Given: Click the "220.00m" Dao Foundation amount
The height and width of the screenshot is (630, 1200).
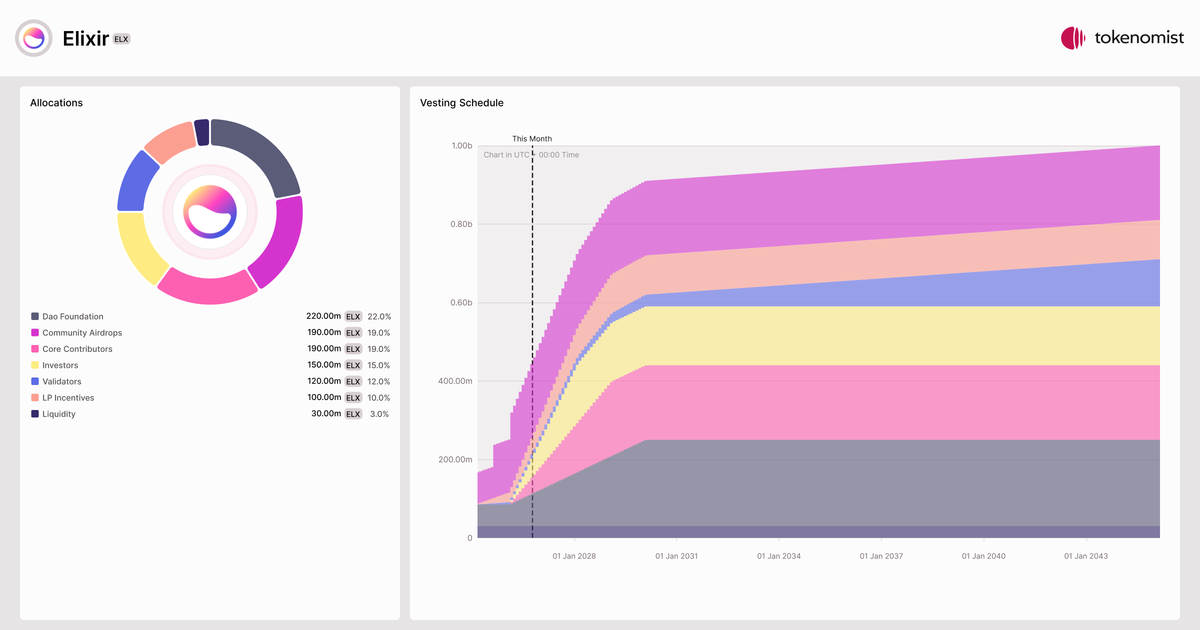Looking at the screenshot, I should pos(324,317).
